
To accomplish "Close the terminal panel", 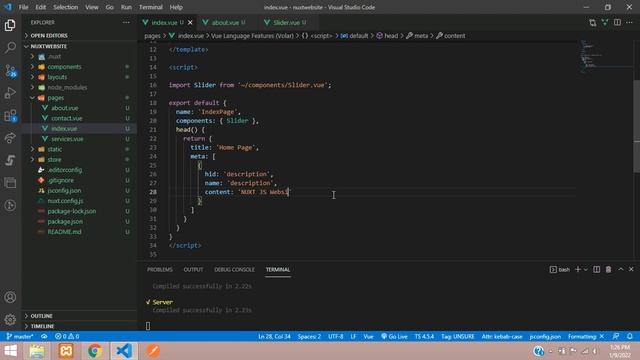I will [631, 269].
